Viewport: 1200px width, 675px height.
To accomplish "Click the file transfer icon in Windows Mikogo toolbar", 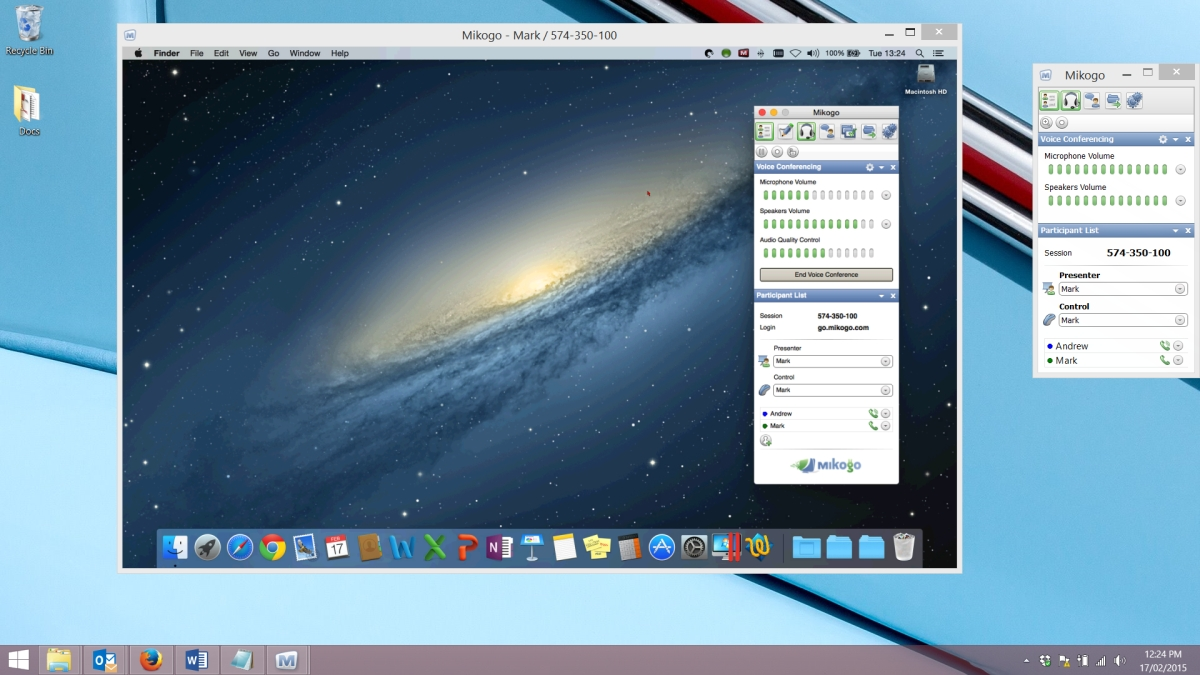I will (1113, 100).
